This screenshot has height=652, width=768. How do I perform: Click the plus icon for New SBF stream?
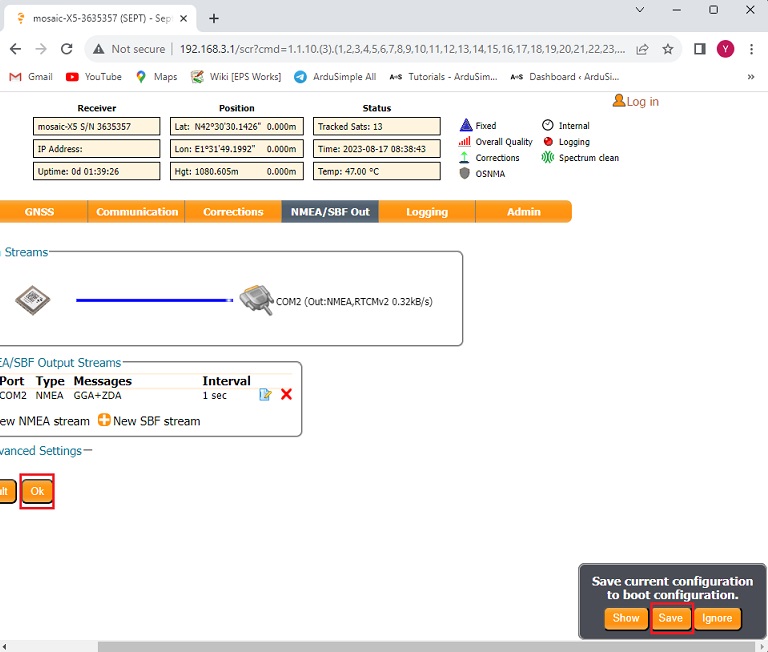pos(104,421)
